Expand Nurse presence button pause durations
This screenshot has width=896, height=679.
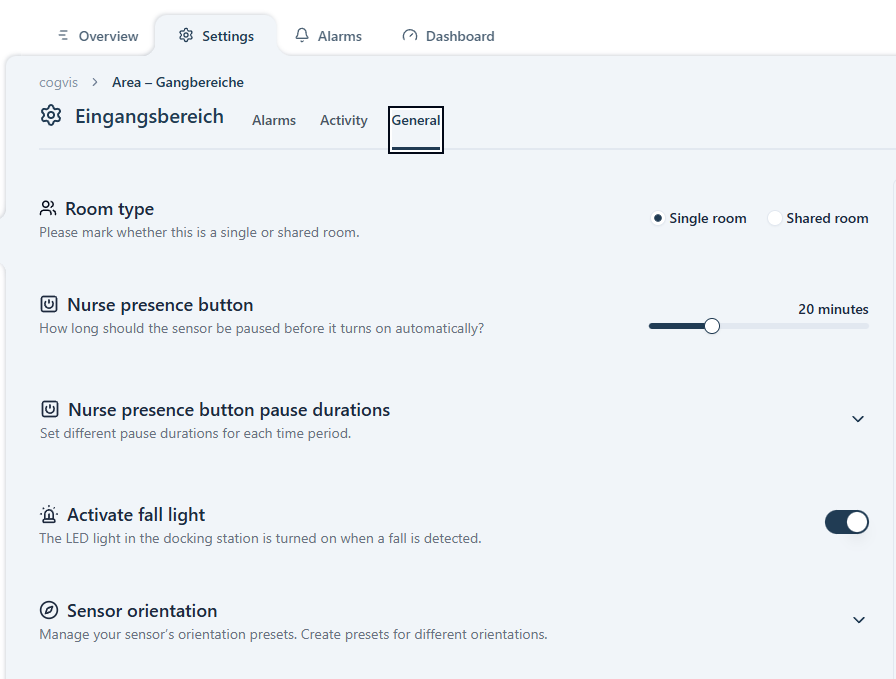coord(857,419)
